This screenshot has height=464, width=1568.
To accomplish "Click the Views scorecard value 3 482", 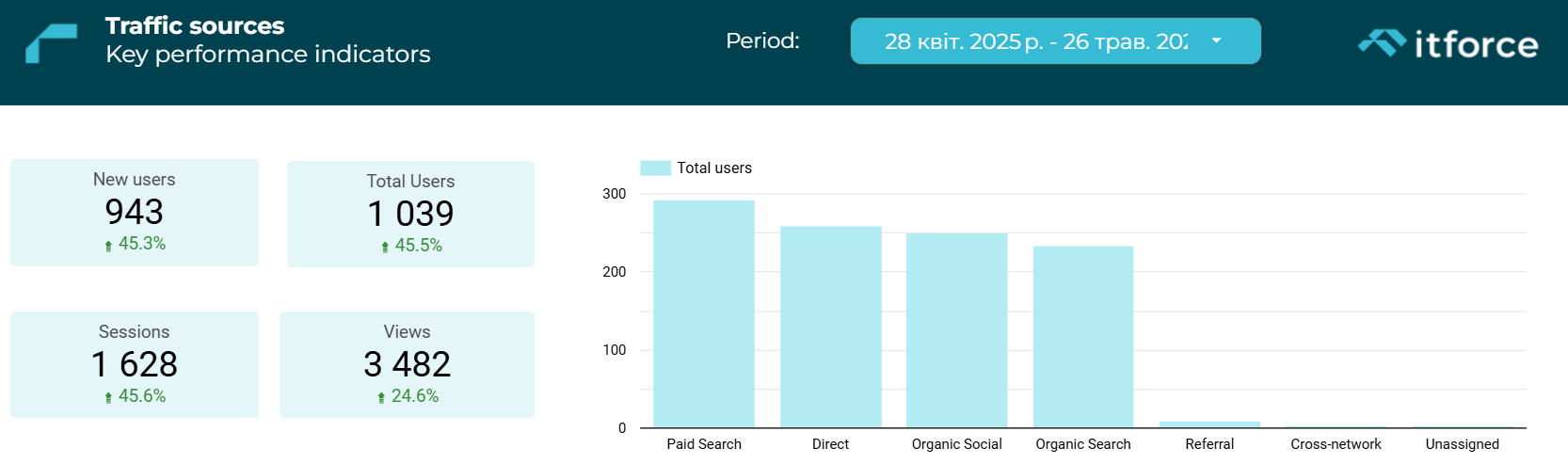I will click(x=407, y=364).
